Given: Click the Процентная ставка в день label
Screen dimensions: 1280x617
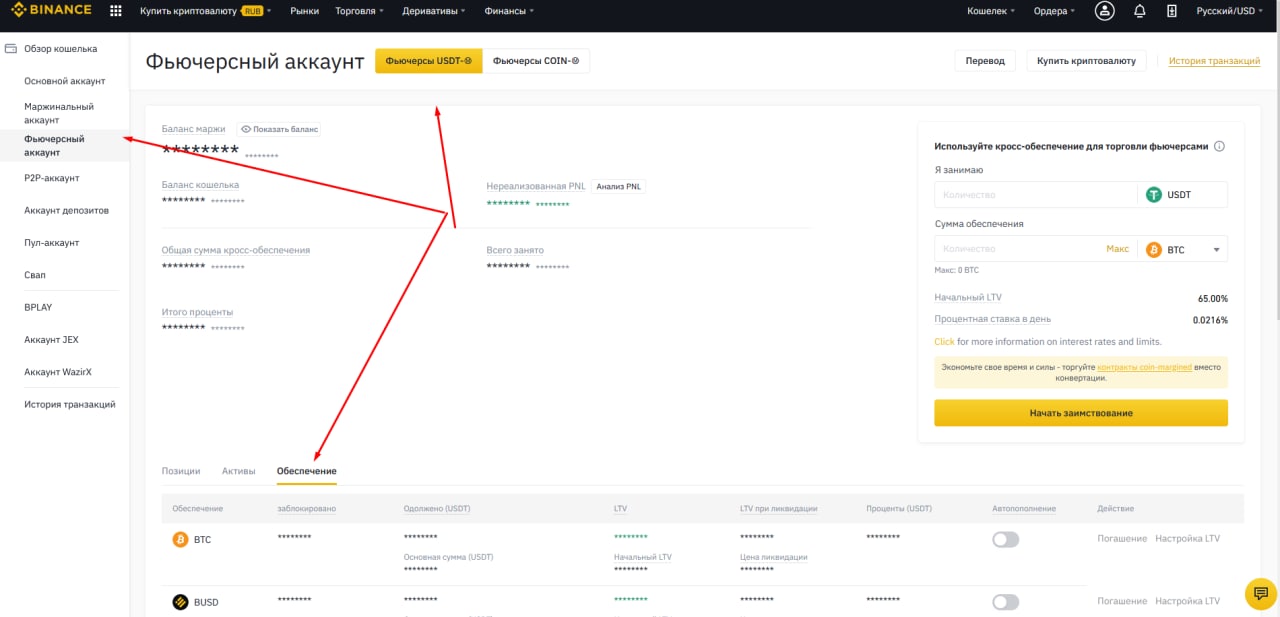Looking at the screenshot, I should pos(993,320).
